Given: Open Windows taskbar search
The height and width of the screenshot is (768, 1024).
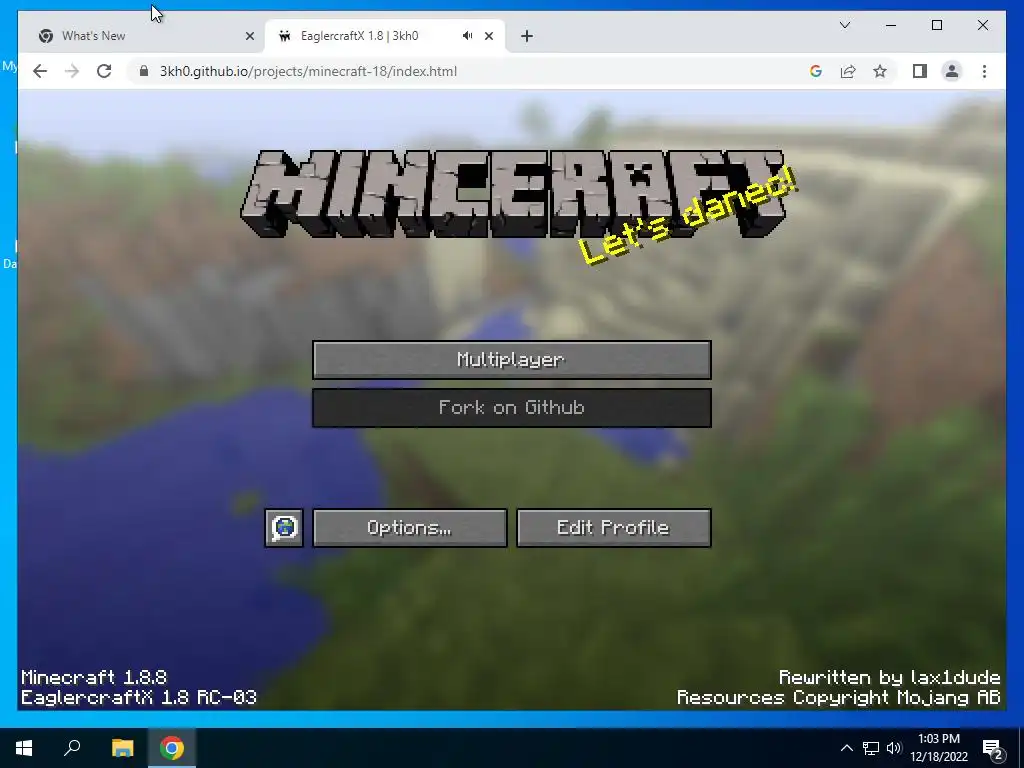Looking at the screenshot, I should (x=72, y=748).
